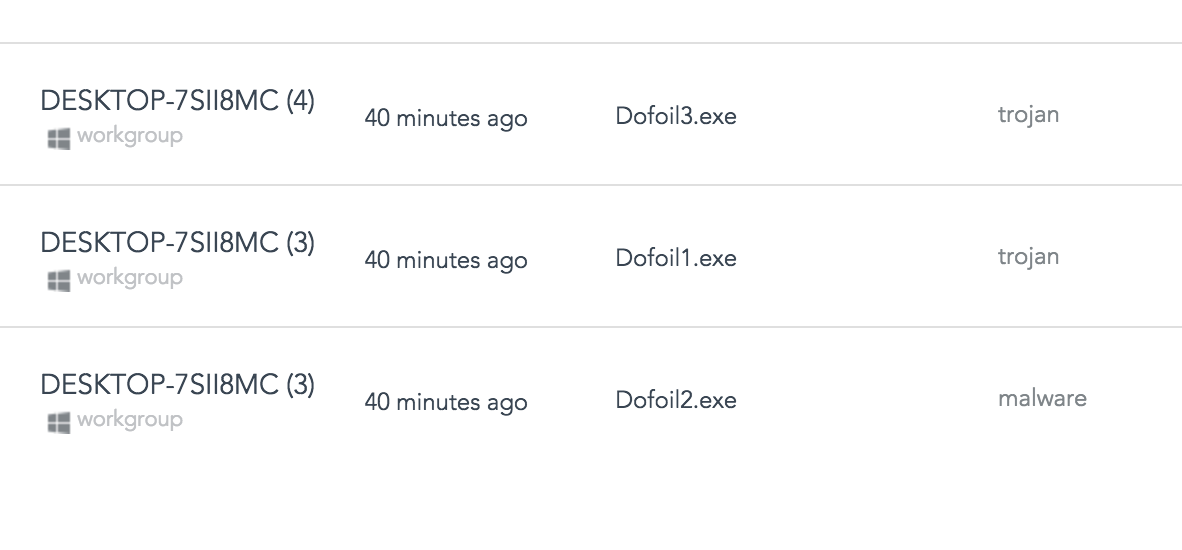Click the Windows icon in the Dofoil1.exe row

pyautogui.click(x=58, y=280)
